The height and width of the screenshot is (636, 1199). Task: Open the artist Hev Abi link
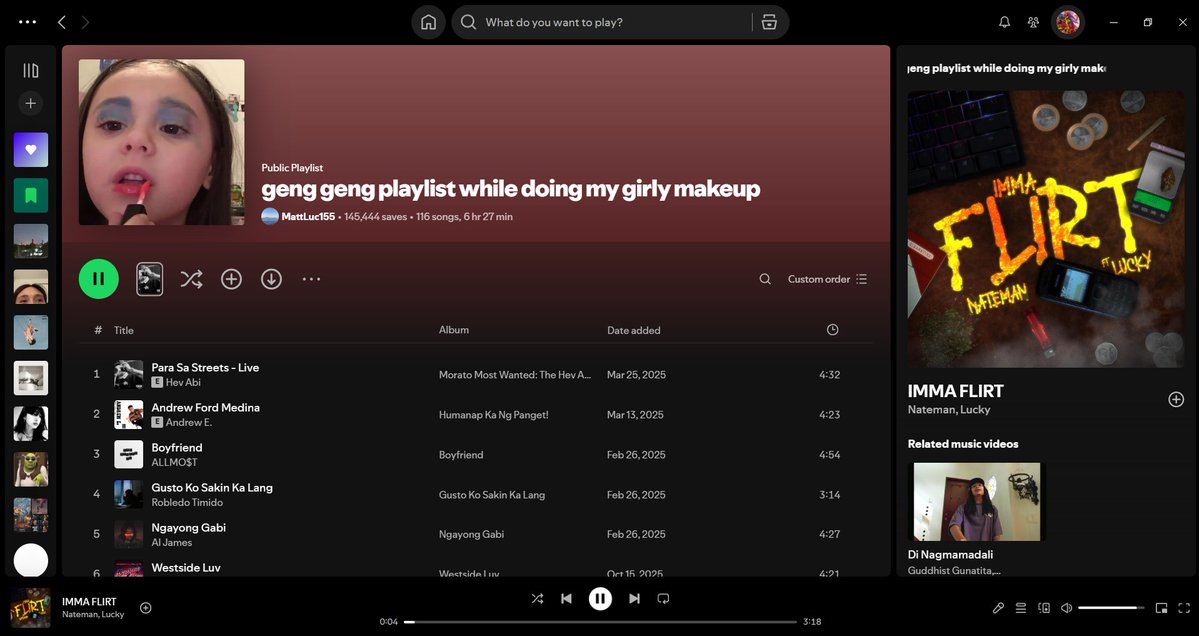coord(183,382)
